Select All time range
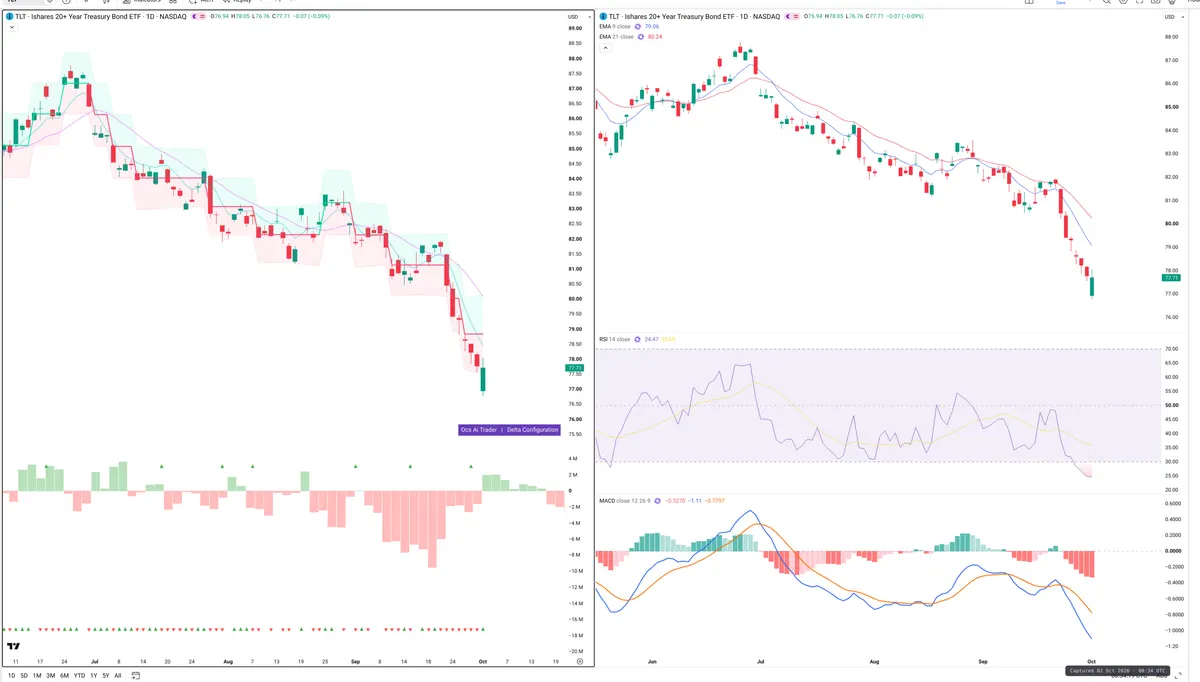The height and width of the screenshot is (682, 1200). (118, 676)
